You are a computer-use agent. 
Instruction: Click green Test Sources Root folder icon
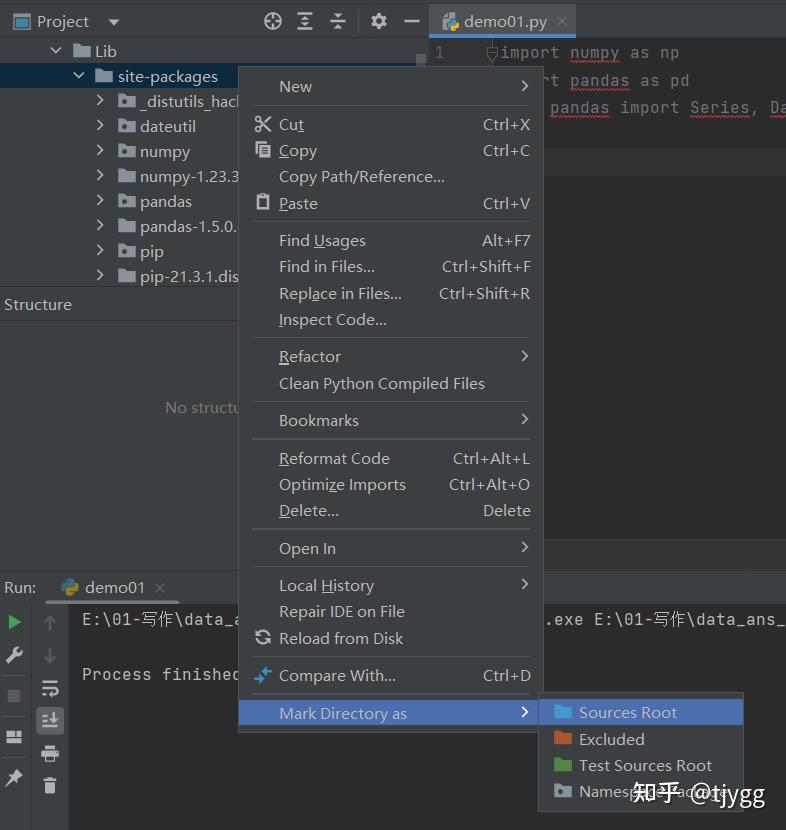pos(563,764)
